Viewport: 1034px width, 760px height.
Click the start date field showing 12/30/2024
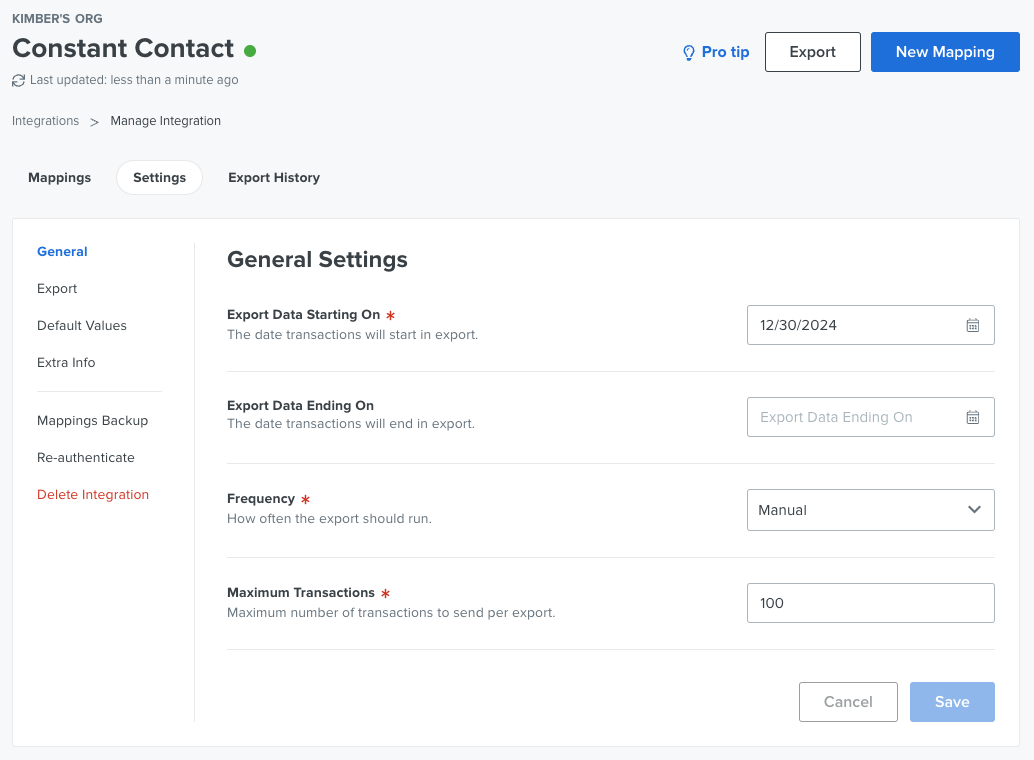pos(870,325)
